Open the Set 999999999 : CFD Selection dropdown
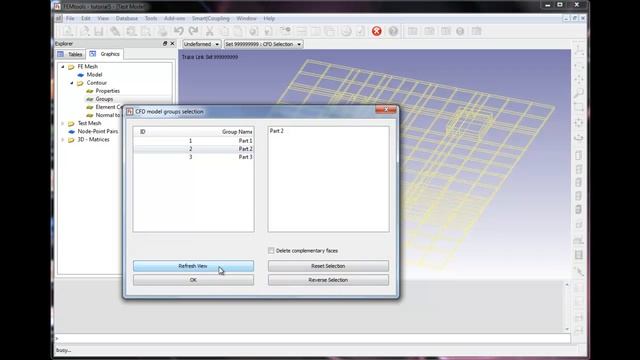640x360 pixels. (x=263, y=44)
